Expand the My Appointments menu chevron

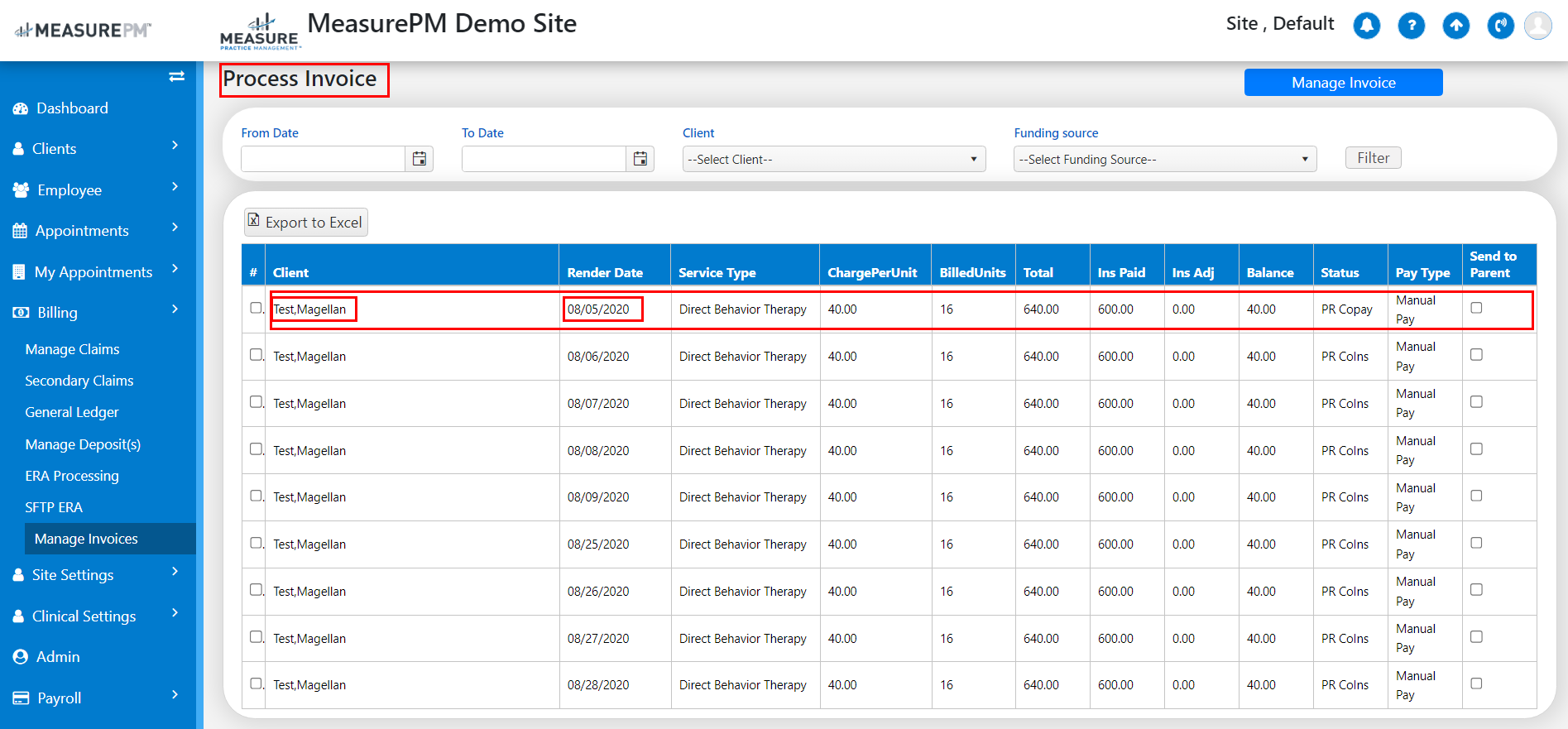click(175, 269)
